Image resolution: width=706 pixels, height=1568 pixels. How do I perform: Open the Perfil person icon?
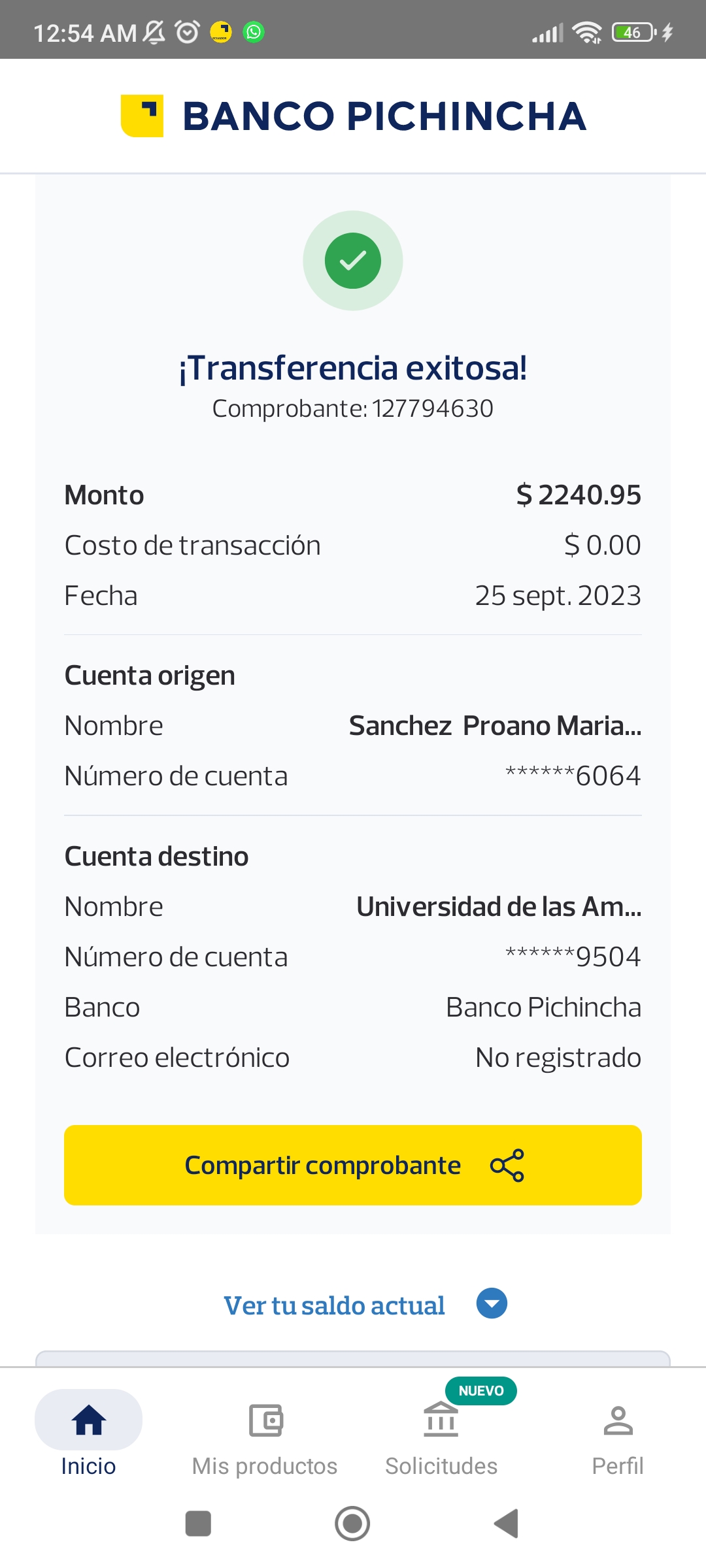coord(618,1420)
